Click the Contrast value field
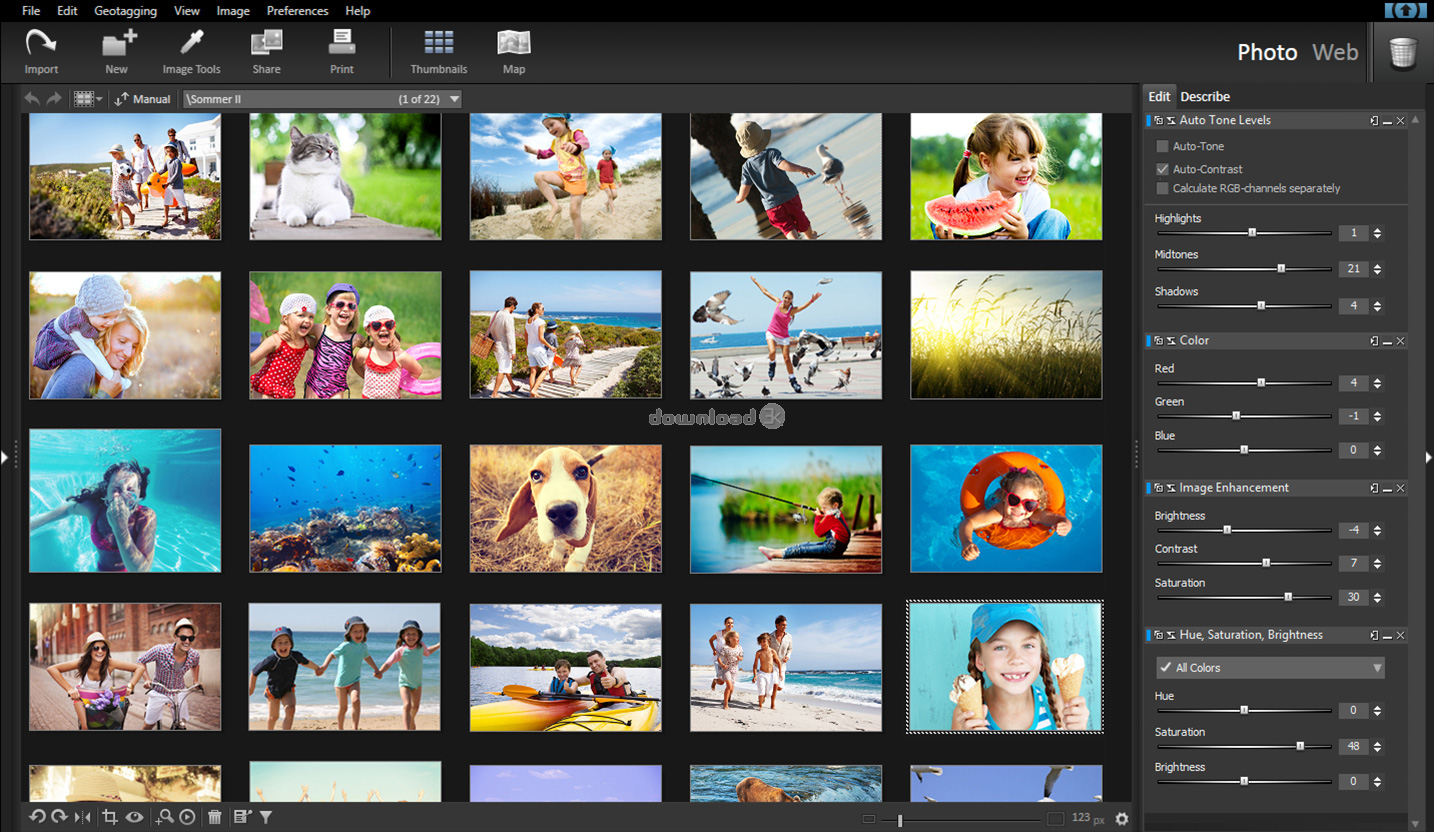1434x832 pixels. point(1352,564)
